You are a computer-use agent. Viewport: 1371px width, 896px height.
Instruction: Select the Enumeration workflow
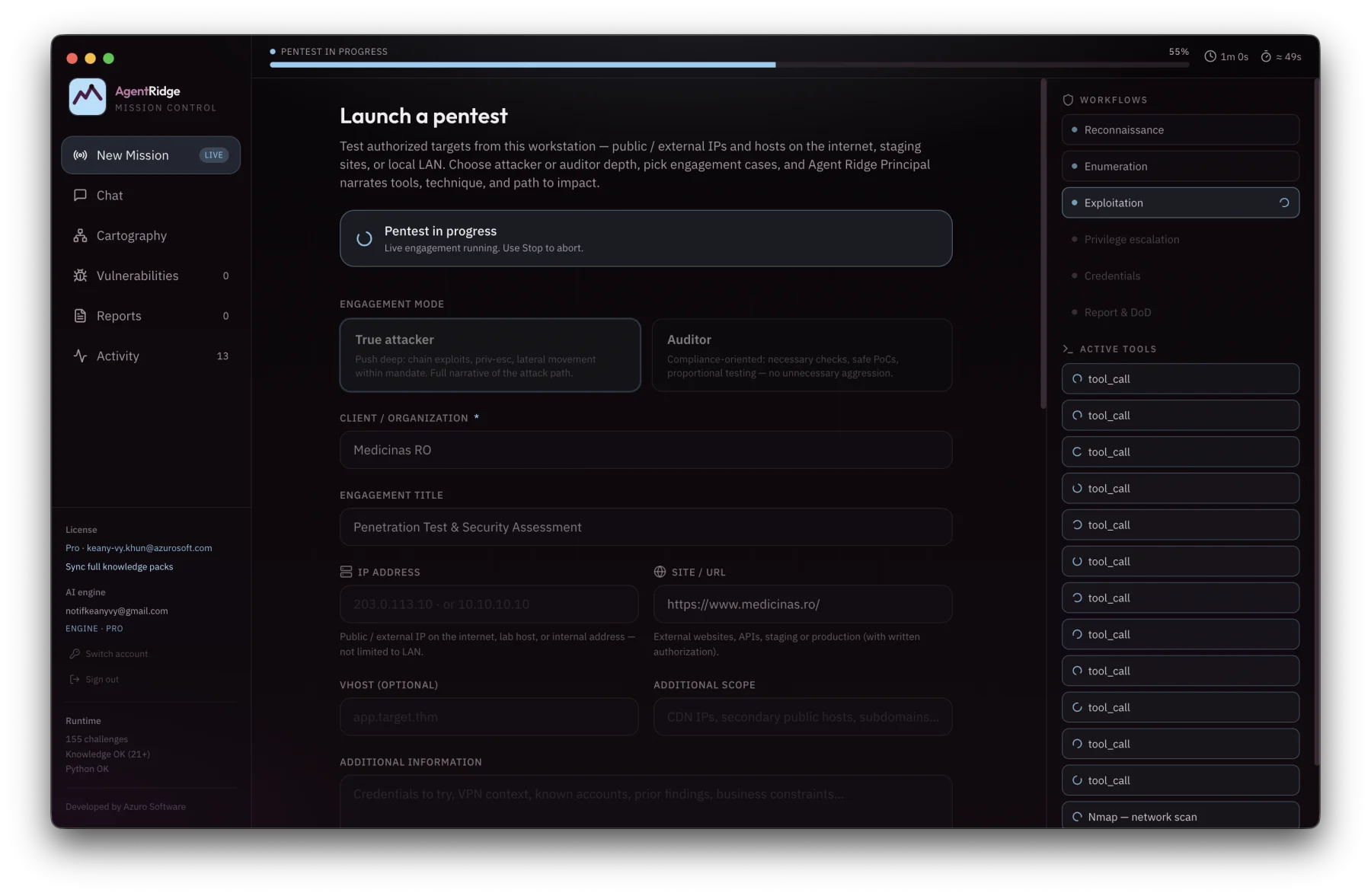pos(1181,167)
